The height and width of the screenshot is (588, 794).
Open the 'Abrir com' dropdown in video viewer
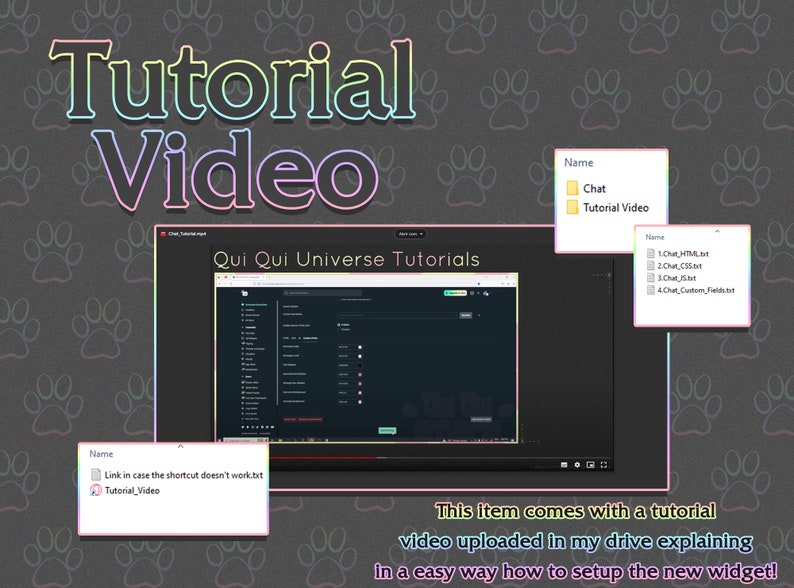[x=410, y=234]
